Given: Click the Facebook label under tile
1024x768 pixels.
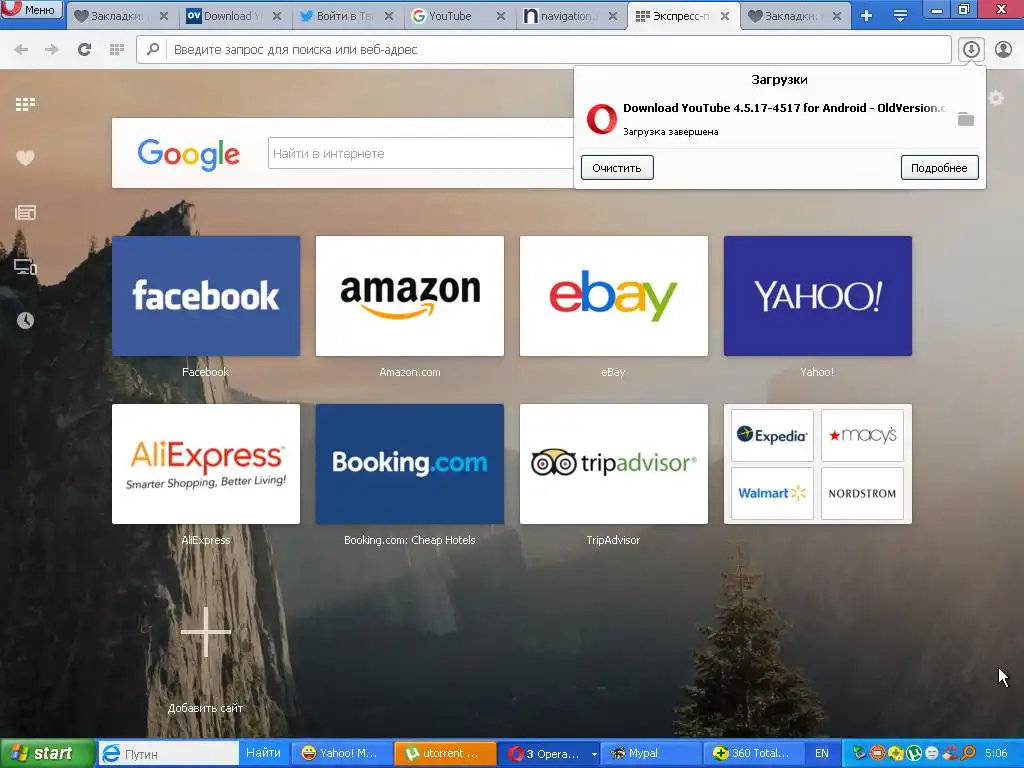Looking at the screenshot, I should coord(205,372).
